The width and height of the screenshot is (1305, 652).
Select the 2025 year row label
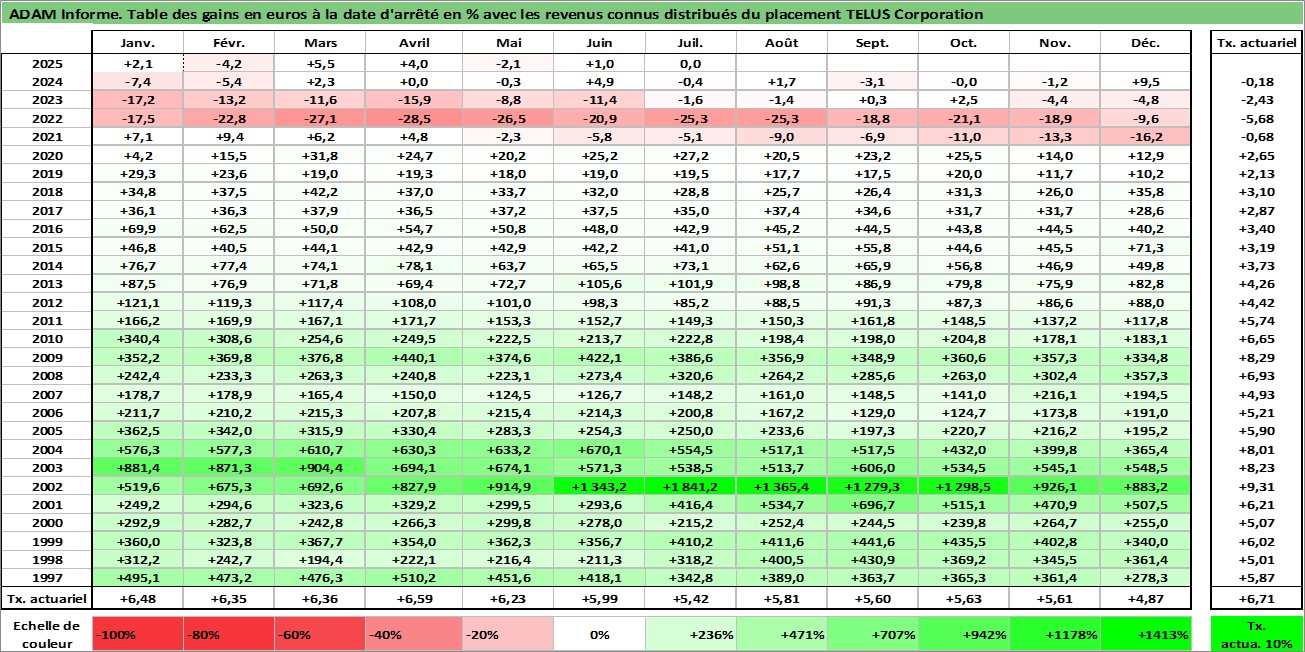click(46, 64)
